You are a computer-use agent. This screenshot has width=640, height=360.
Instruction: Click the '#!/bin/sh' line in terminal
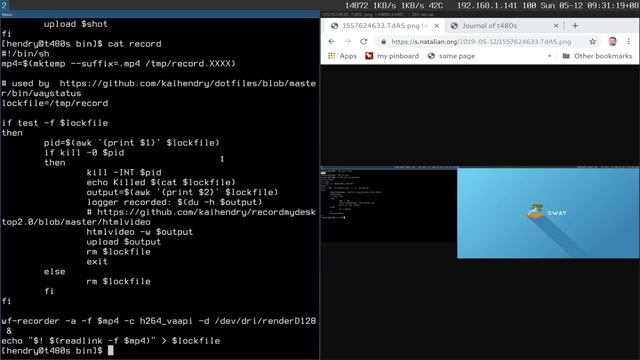(25, 53)
